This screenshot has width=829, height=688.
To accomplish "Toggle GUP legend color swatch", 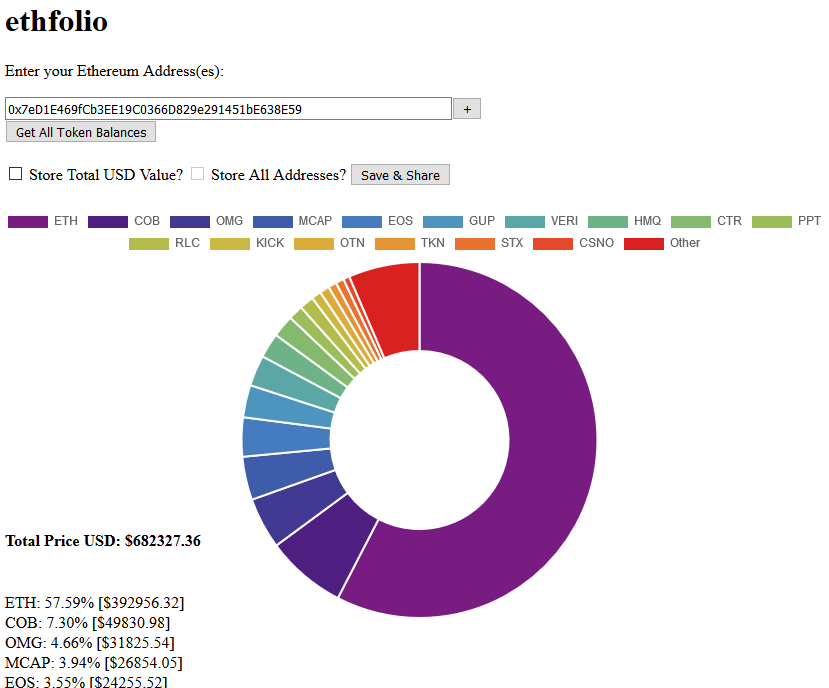I will (443, 222).
